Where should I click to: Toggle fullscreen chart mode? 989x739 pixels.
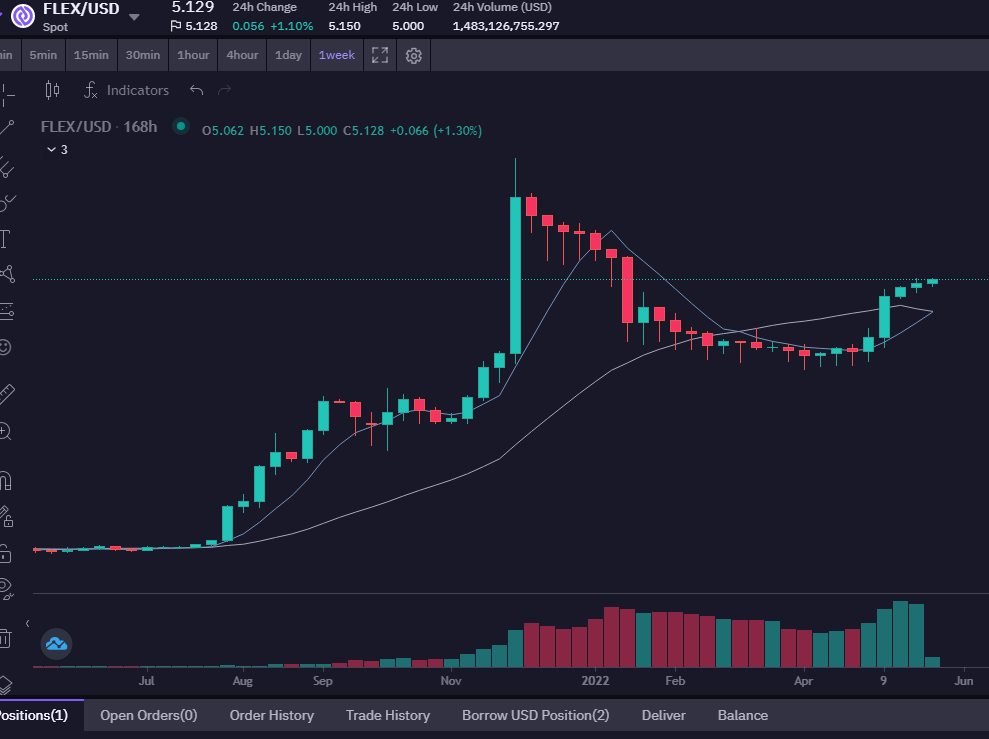(x=380, y=55)
